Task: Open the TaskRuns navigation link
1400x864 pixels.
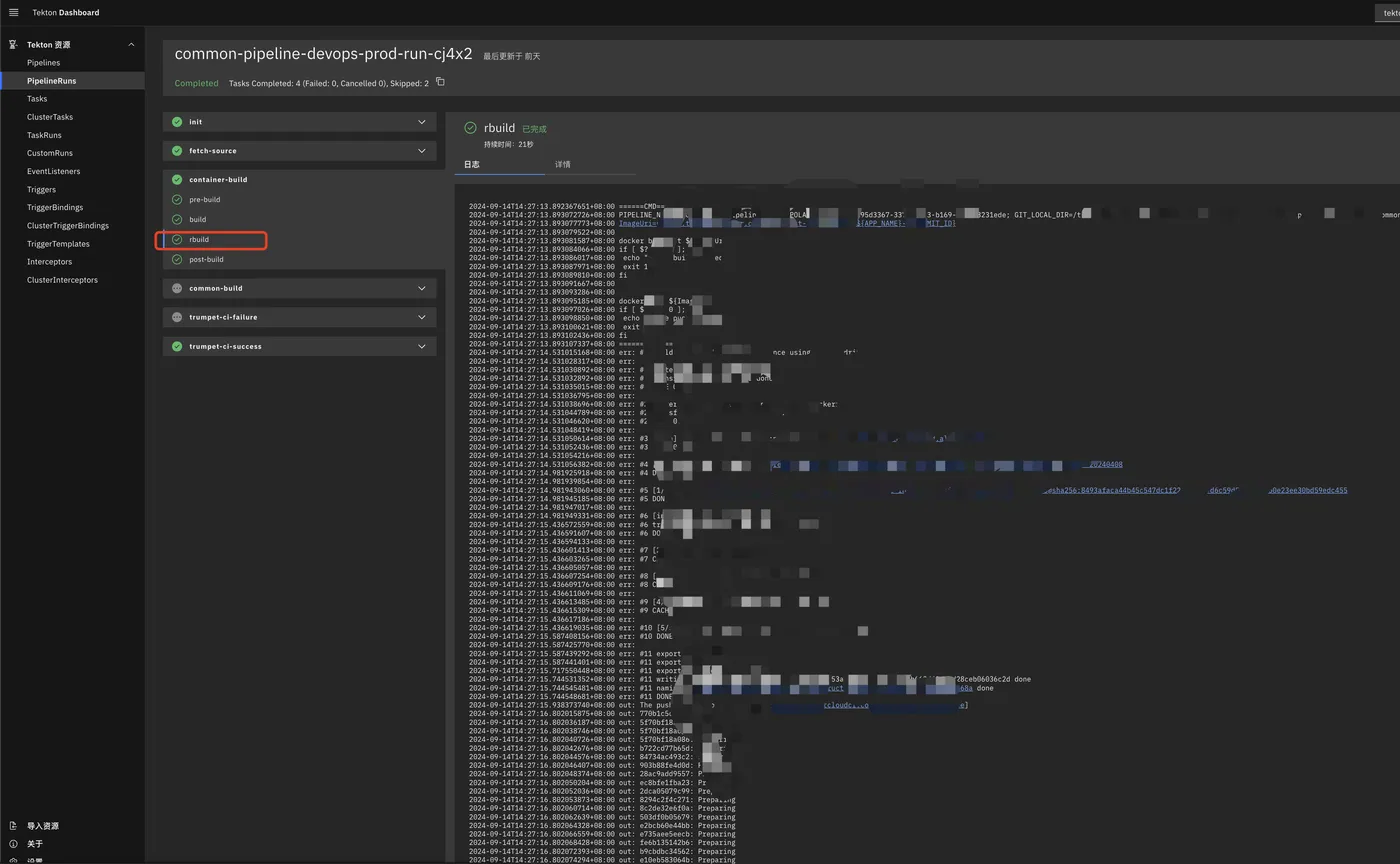Action: [x=44, y=135]
